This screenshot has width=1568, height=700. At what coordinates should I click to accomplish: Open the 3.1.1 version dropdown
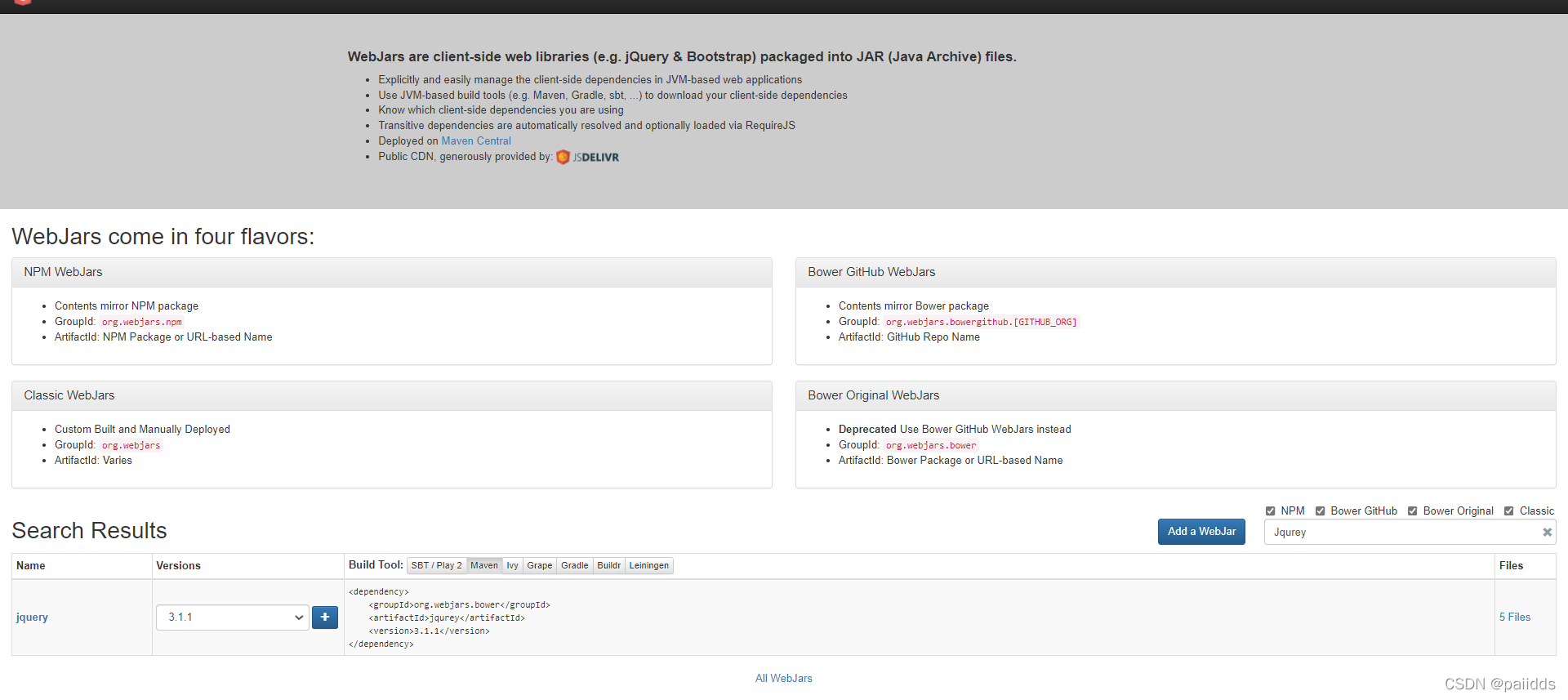pos(233,618)
